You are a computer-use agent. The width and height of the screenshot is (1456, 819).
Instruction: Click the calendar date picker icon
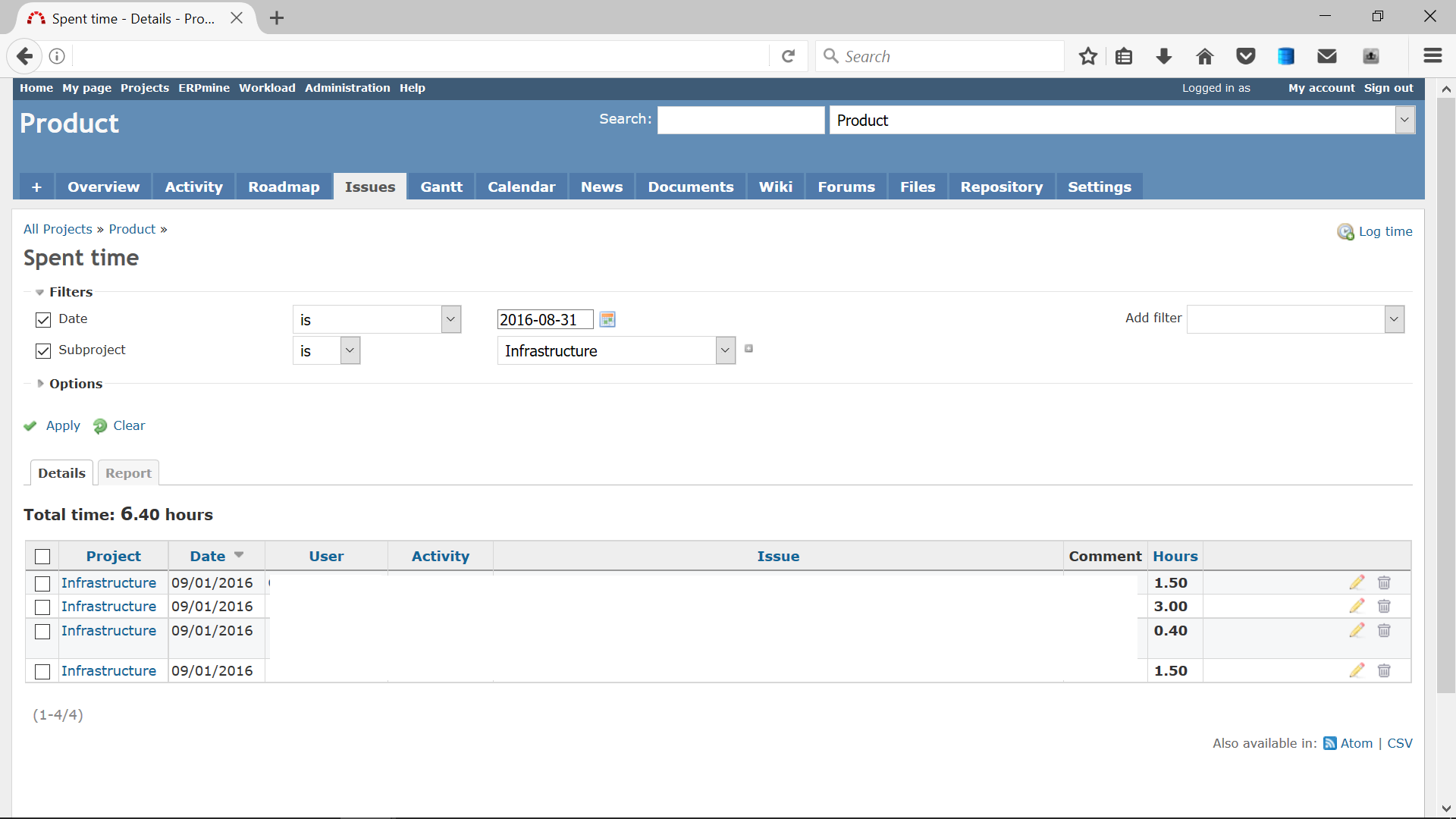[607, 319]
